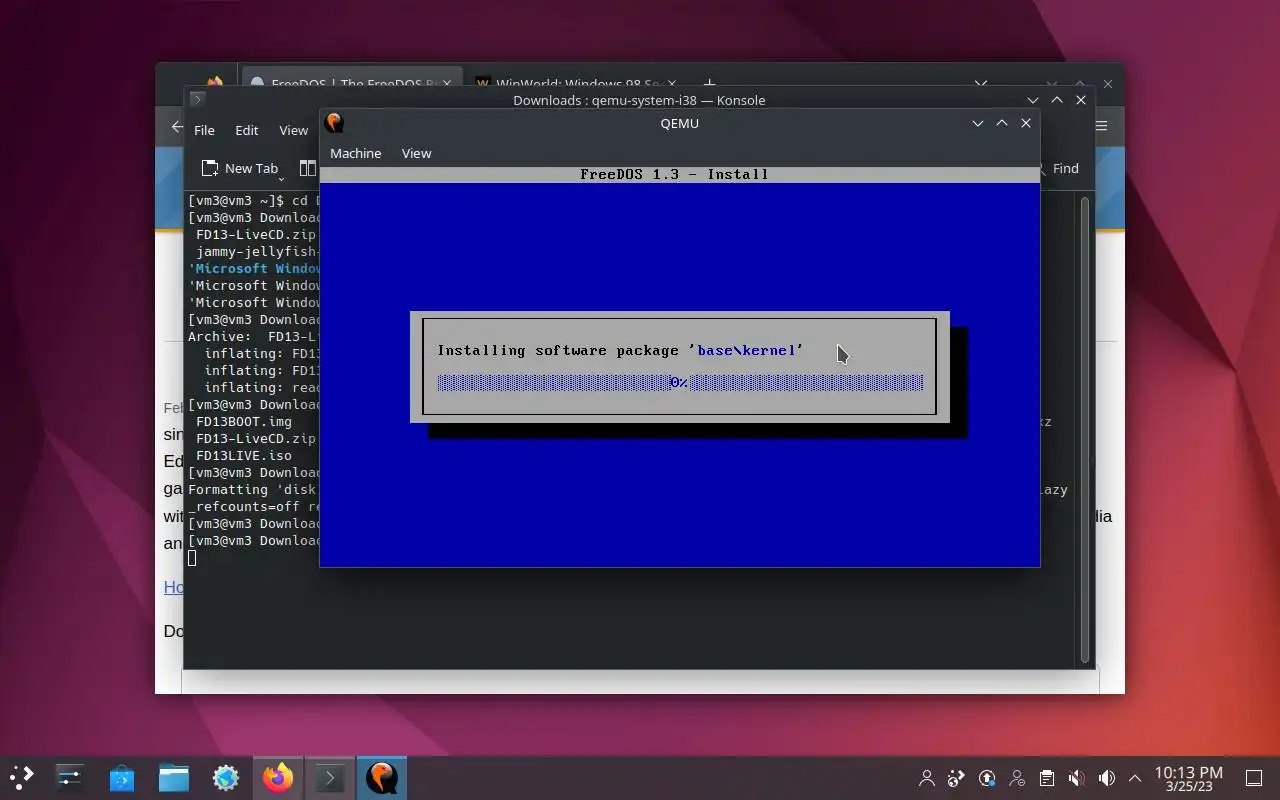Open System Settings from the taskbar
The height and width of the screenshot is (800, 1280).
pos(70,777)
